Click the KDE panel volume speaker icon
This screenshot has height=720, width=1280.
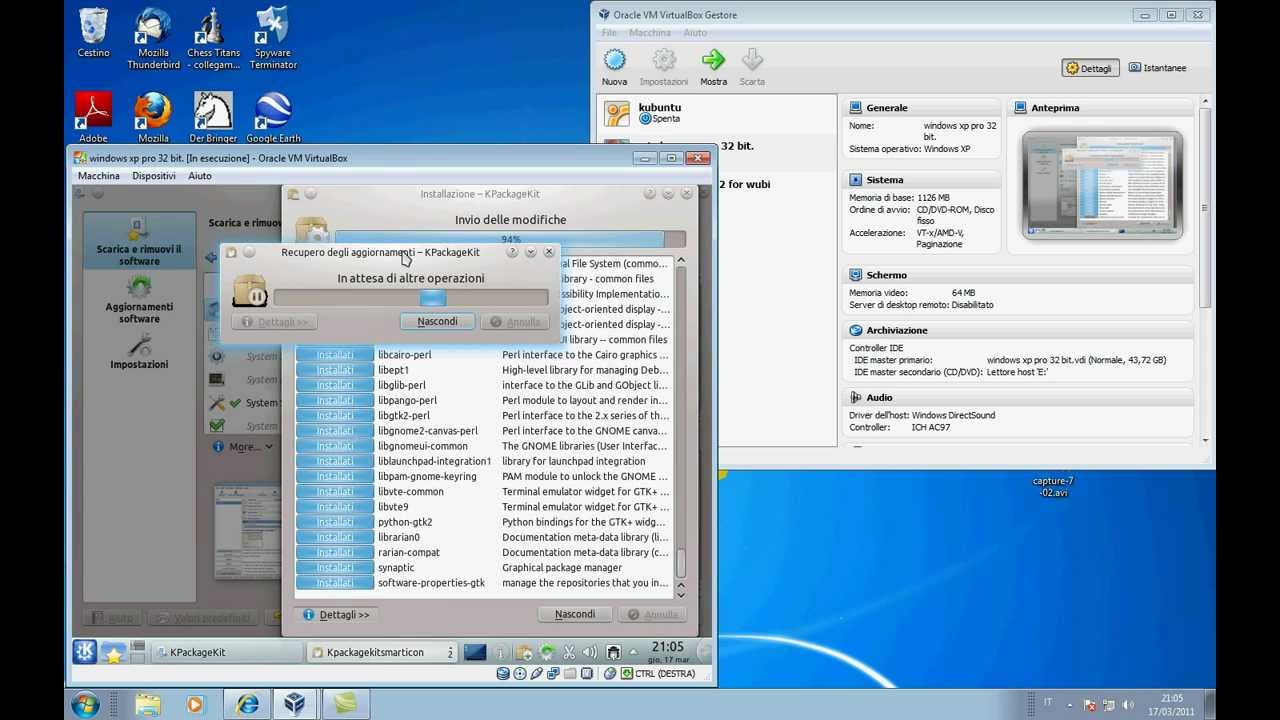point(590,652)
